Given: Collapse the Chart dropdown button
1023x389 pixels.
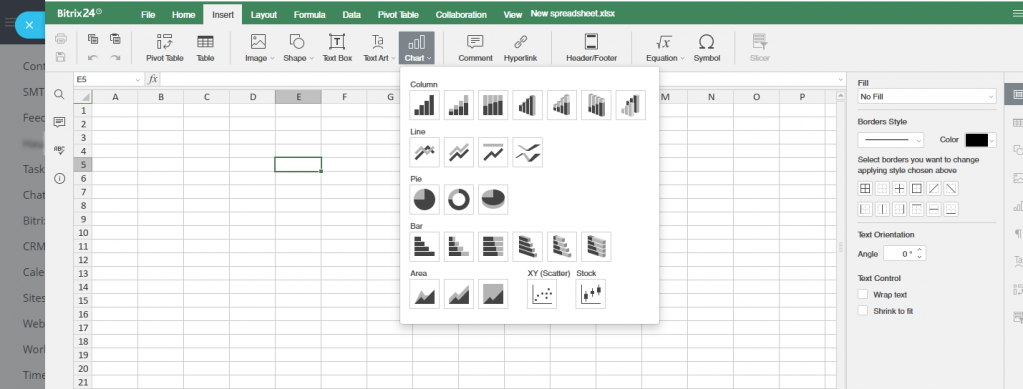Looking at the screenshot, I should click(416, 48).
